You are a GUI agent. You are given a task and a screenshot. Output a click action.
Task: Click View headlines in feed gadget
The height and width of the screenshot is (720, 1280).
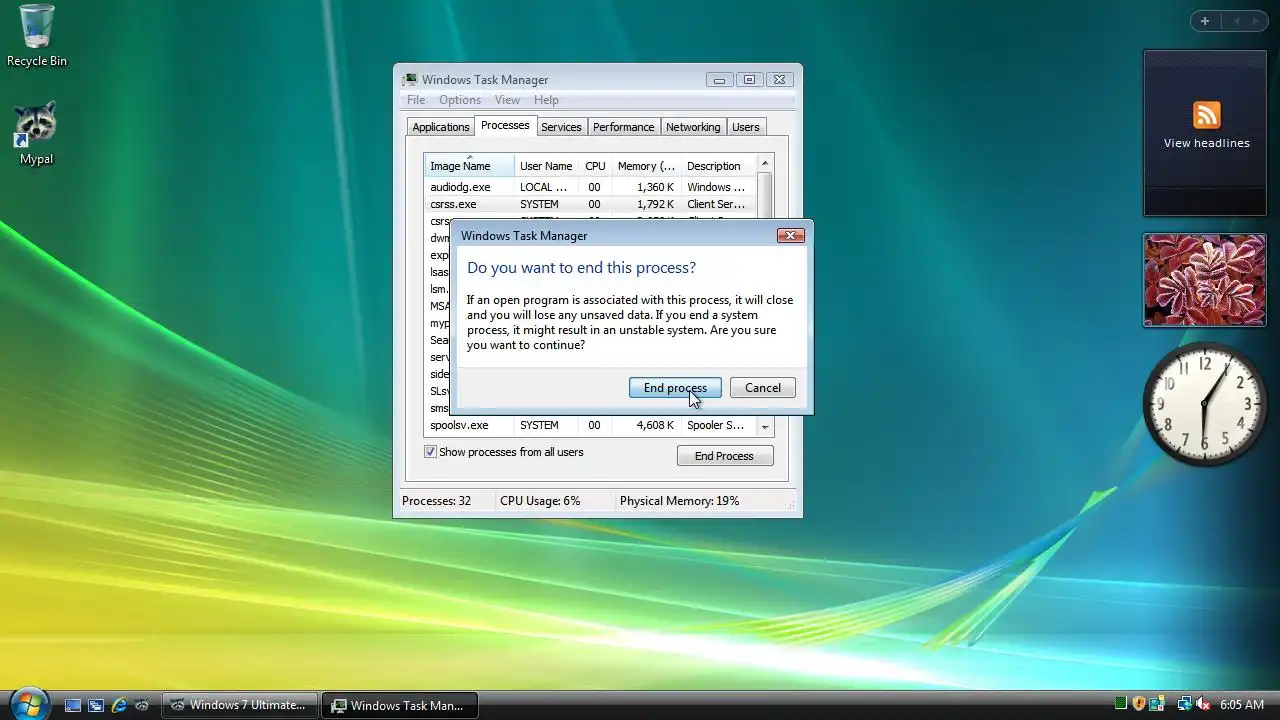coord(1206,143)
